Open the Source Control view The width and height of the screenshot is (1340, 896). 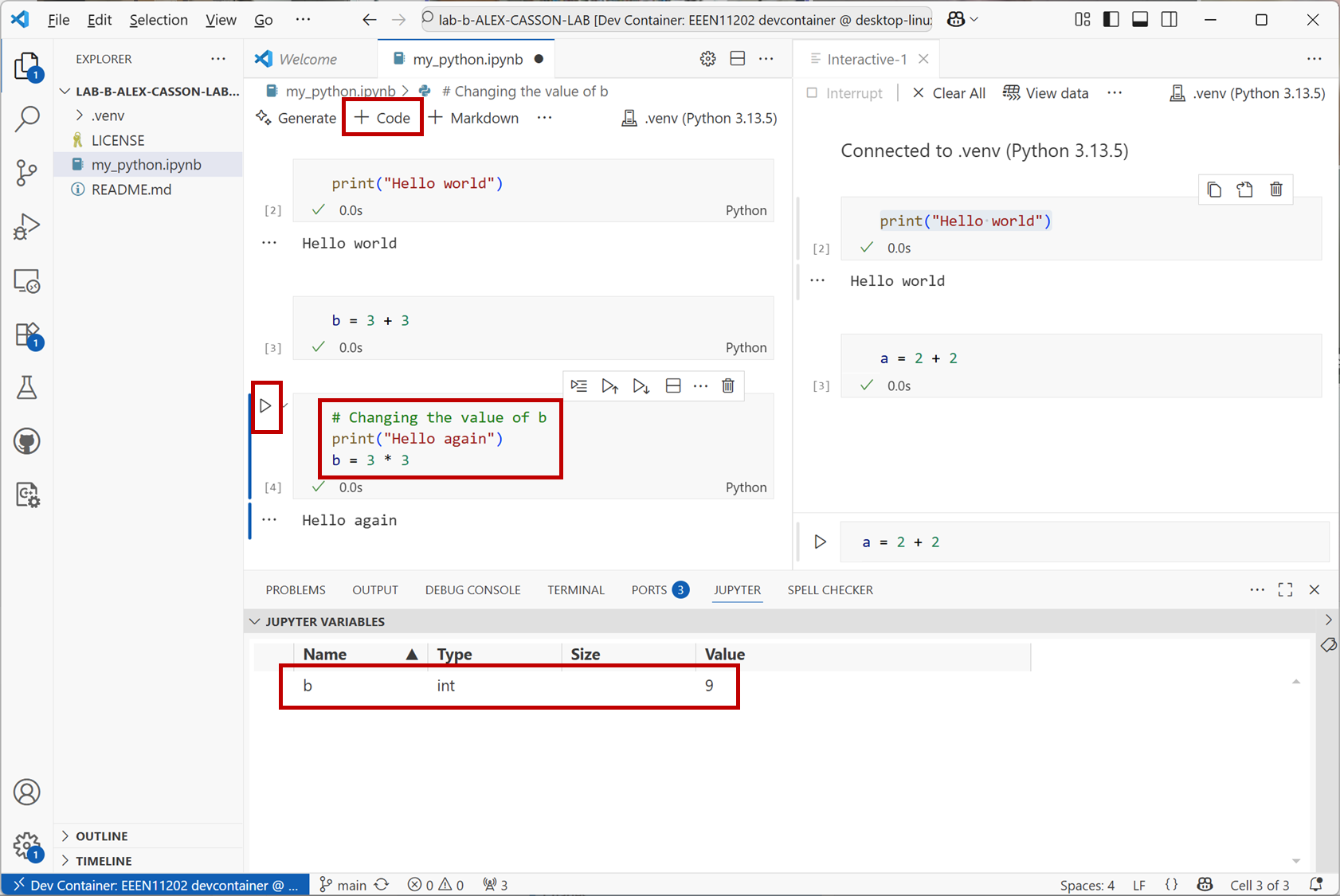(26, 172)
